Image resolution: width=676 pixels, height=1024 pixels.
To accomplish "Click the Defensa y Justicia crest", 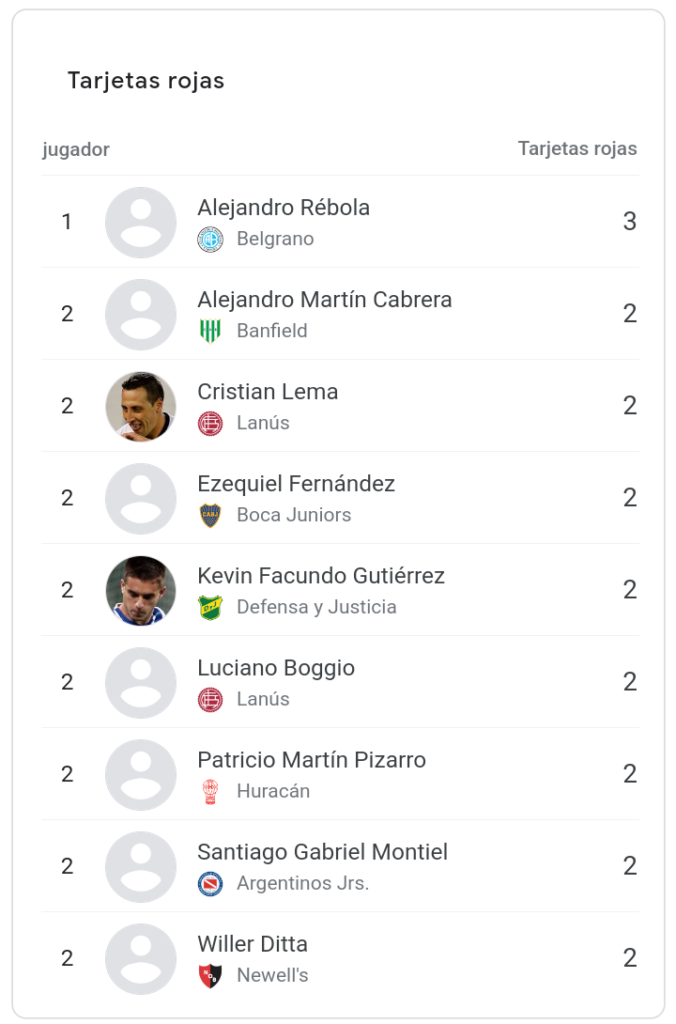I will click(x=210, y=607).
